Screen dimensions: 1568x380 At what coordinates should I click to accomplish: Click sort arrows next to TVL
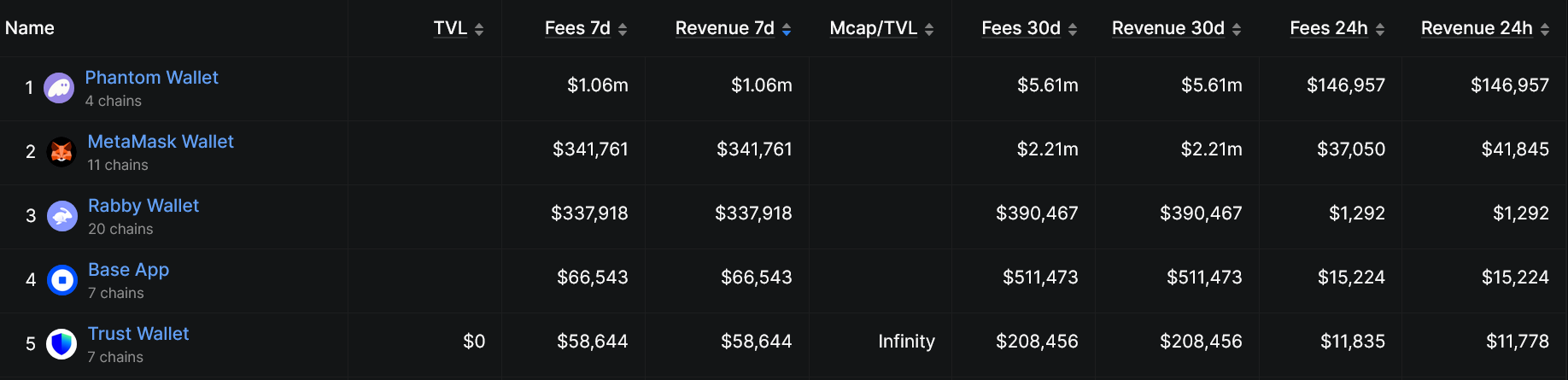(x=479, y=29)
